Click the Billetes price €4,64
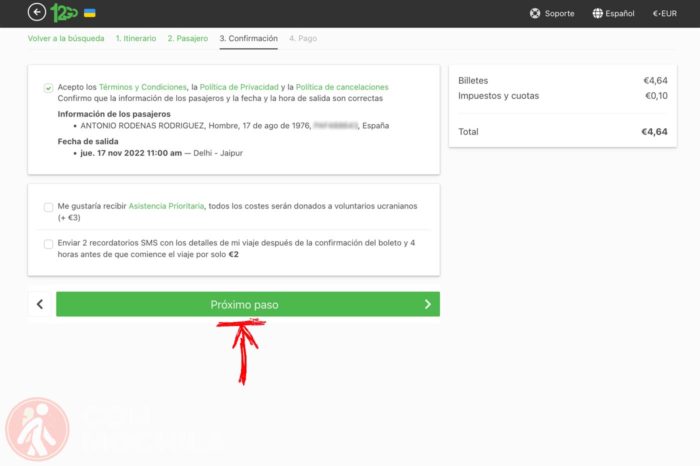This screenshot has height=466, width=700. (x=655, y=81)
